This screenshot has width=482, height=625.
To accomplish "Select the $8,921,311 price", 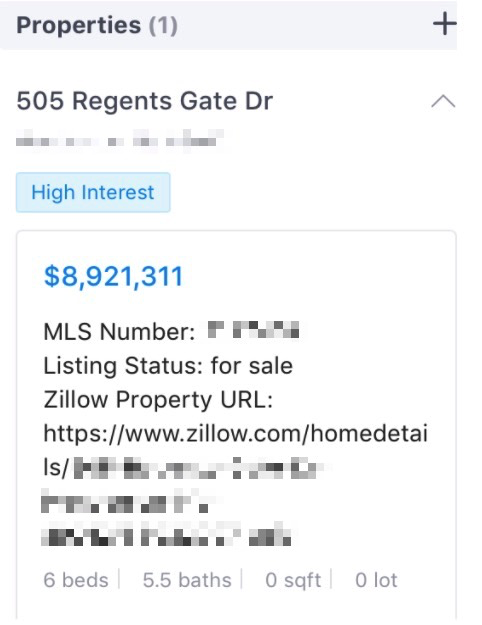I will coord(113,276).
